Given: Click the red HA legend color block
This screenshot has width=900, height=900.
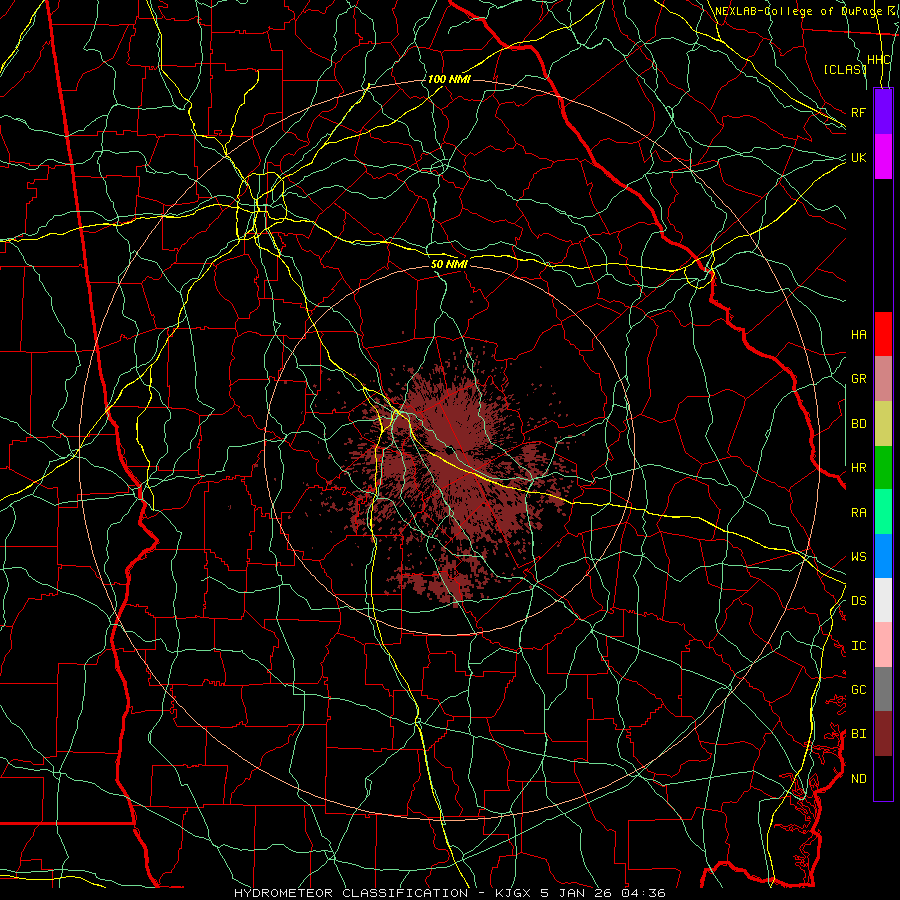Looking at the screenshot, I should (883, 334).
